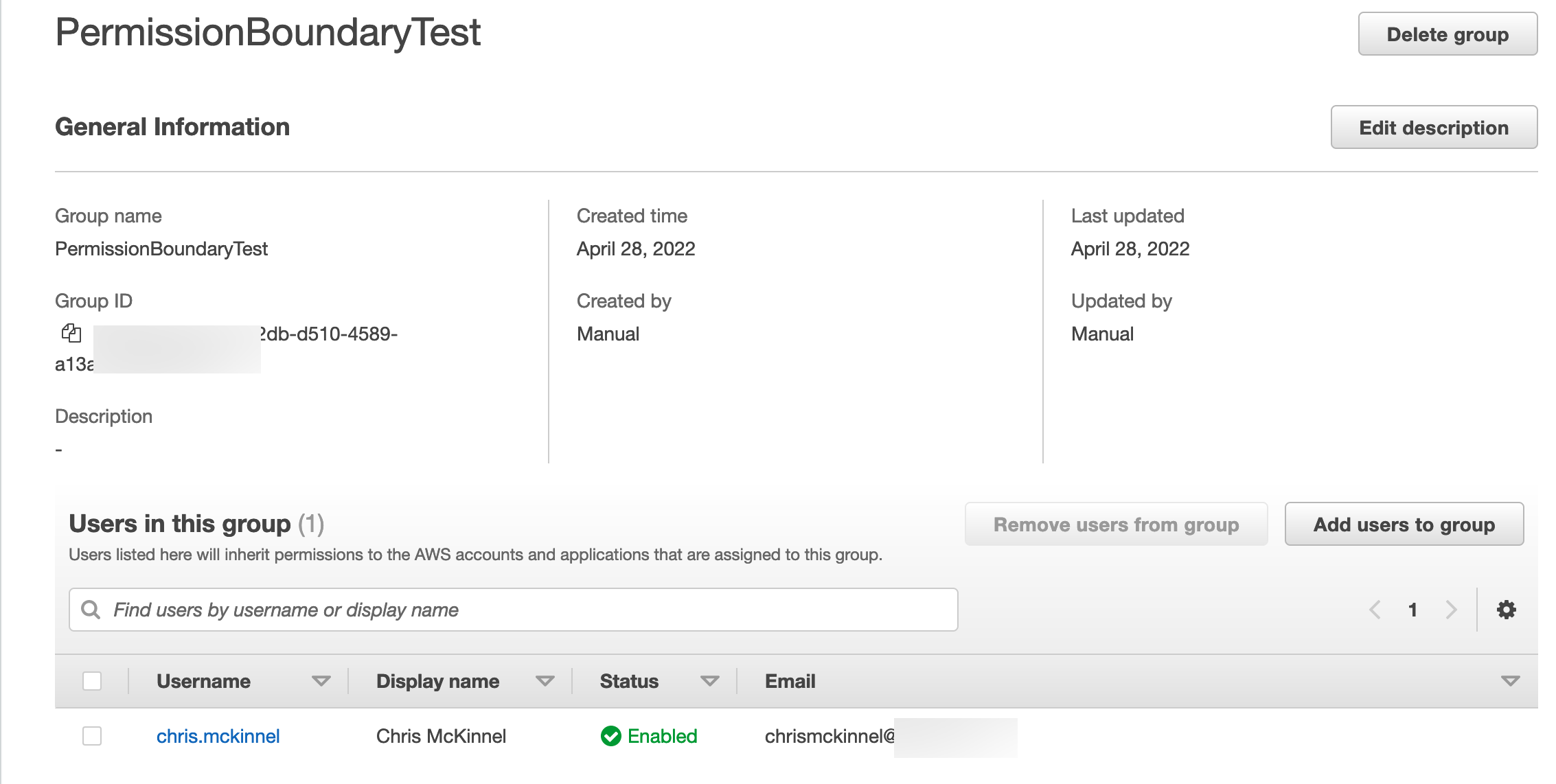The image size is (1556, 784).
Task: Go to previous page arrow
Action: (1375, 610)
